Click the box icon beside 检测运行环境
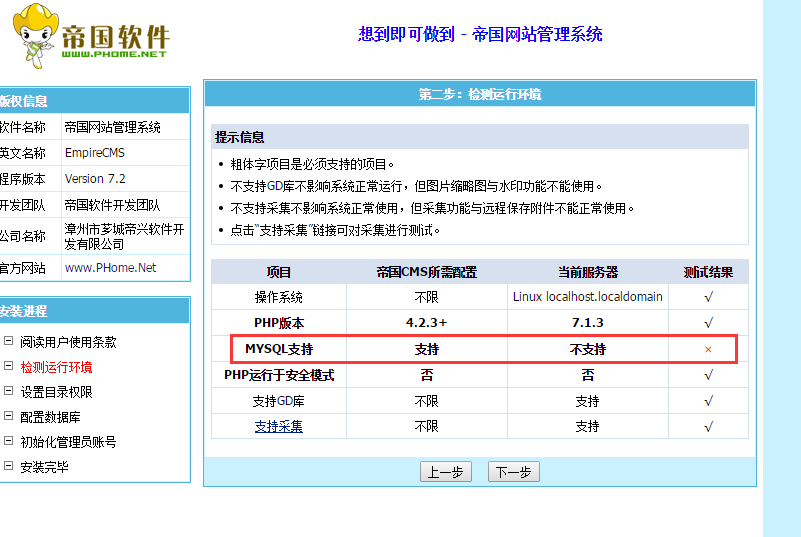The height and width of the screenshot is (537, 801). click(8, 365)
